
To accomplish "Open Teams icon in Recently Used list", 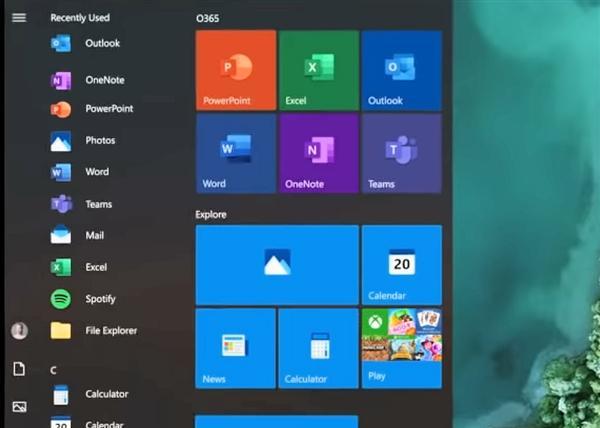I will click(x=61, y=204).
